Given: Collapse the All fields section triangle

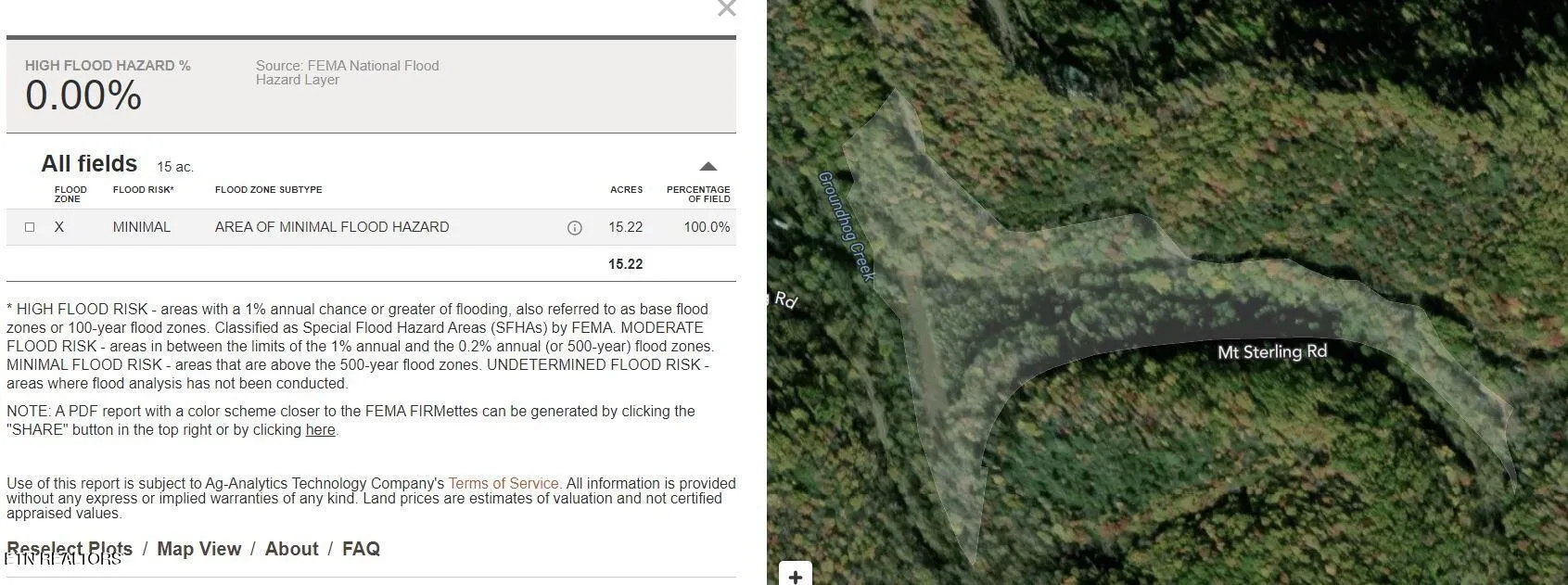Looking at the screenshot, I should coord(708,167).
